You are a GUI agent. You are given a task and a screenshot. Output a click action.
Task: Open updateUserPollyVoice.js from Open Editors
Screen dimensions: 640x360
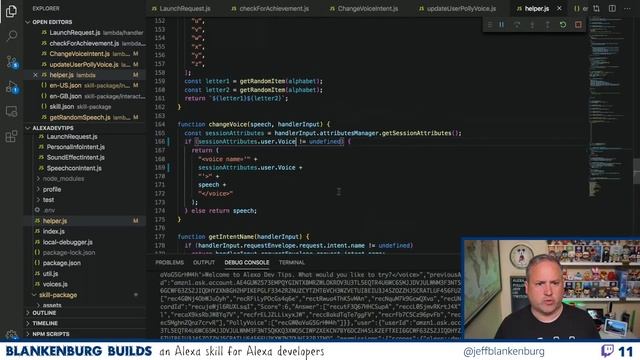click(x=84, y=64)
